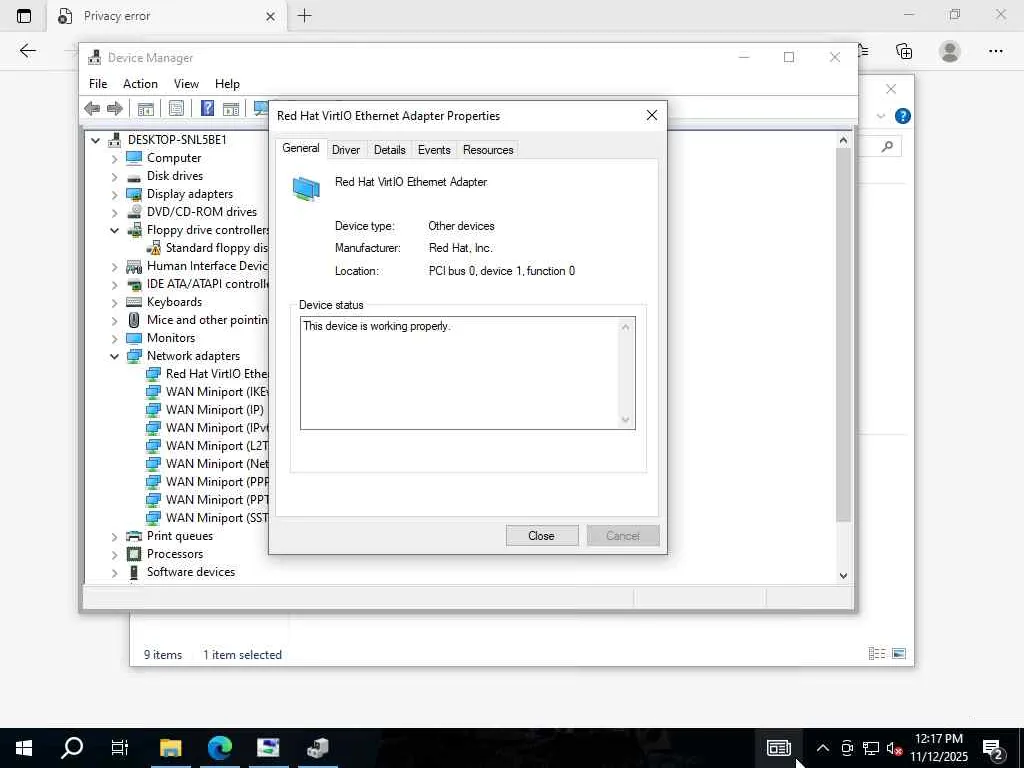Open the Help menu
This screenshot has height=768, width=1024.
pyautogui.click(x=227, y=84)
